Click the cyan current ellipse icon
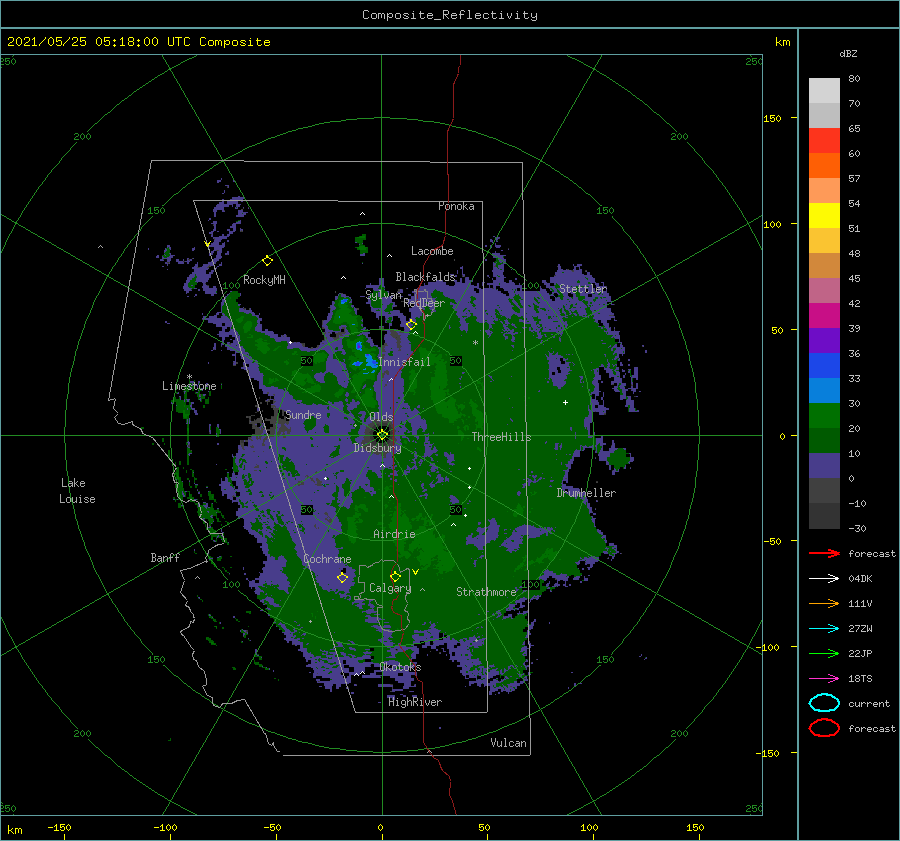The image size is (900, 841). point(824,703)
